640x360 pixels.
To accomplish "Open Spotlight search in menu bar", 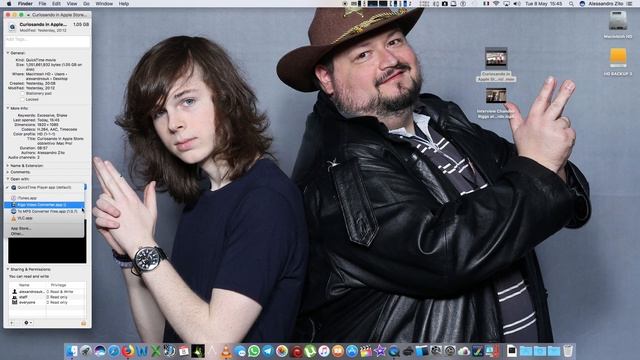I will pos(571,4).
